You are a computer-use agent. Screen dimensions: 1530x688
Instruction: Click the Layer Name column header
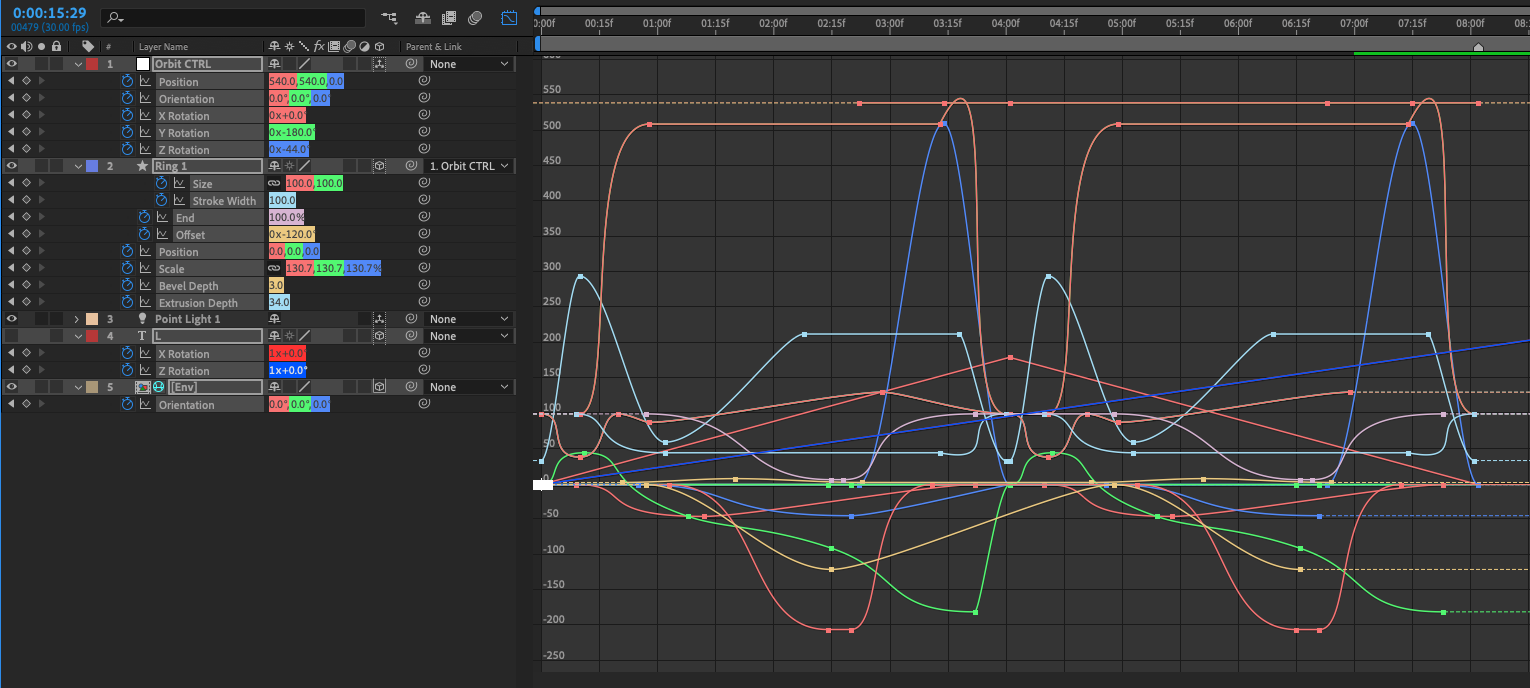(x=163, y=47)
